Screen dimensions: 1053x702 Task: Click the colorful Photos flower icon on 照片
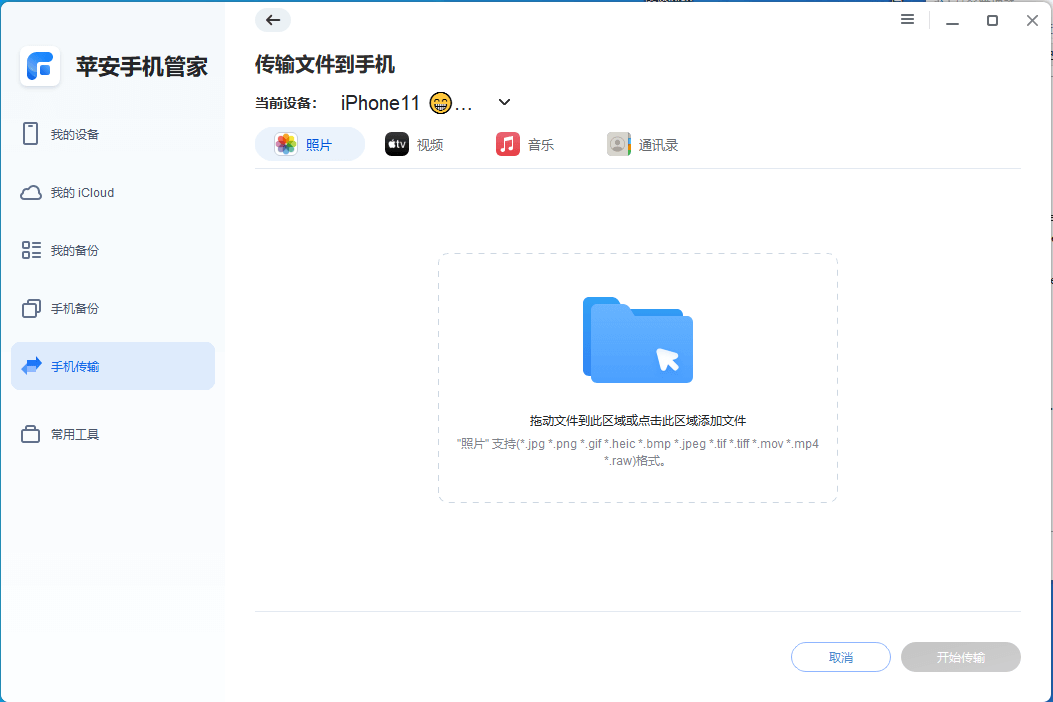tap(286, 143)
